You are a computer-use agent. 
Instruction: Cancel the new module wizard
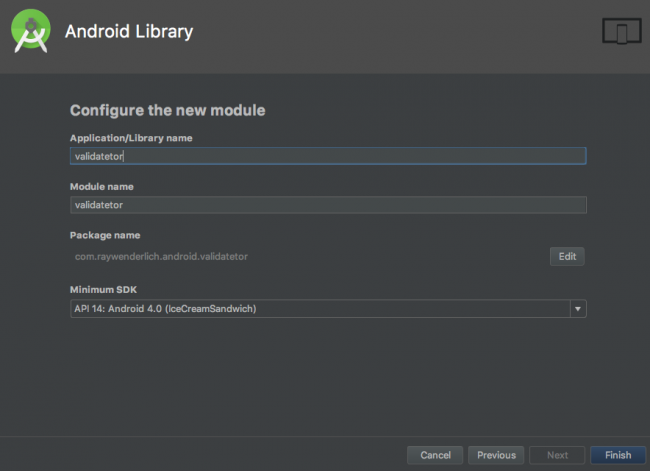tap(435, 455)
